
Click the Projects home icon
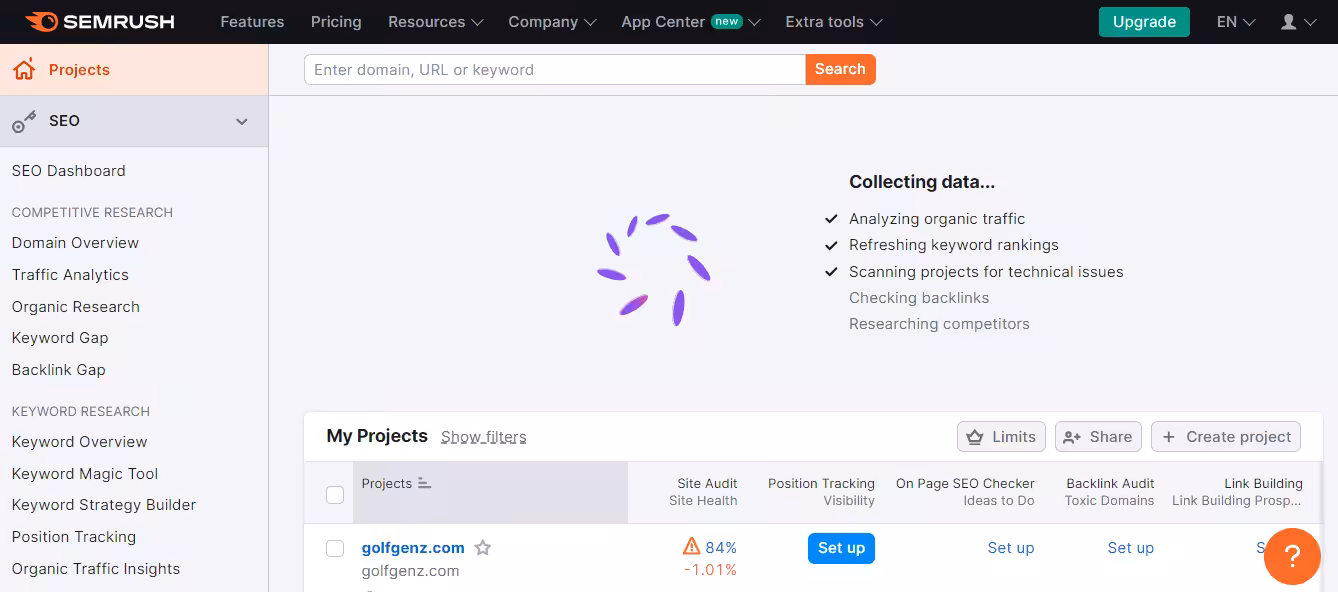tap(24, 70)
